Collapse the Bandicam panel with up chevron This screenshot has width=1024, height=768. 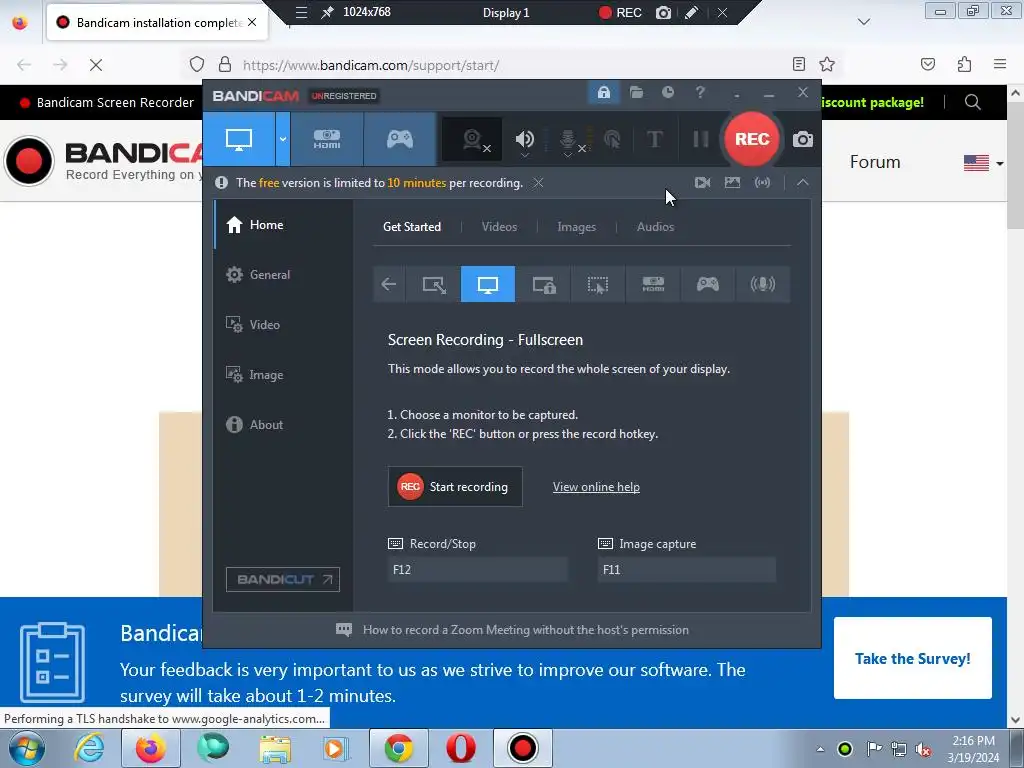[x=803, y=183]
